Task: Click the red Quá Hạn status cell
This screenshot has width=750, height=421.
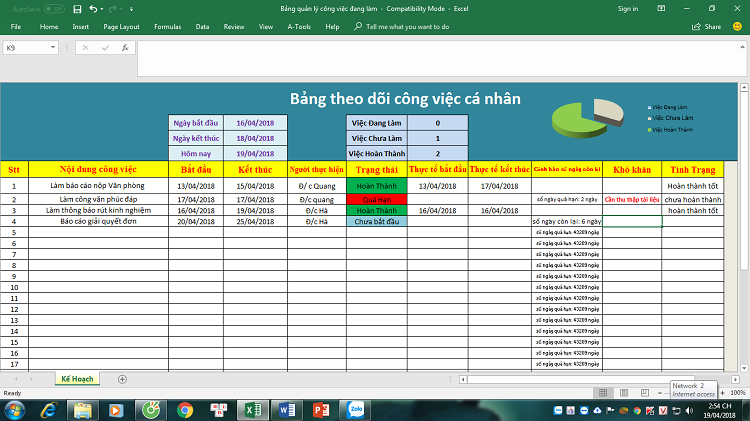Action: [376, 199]
